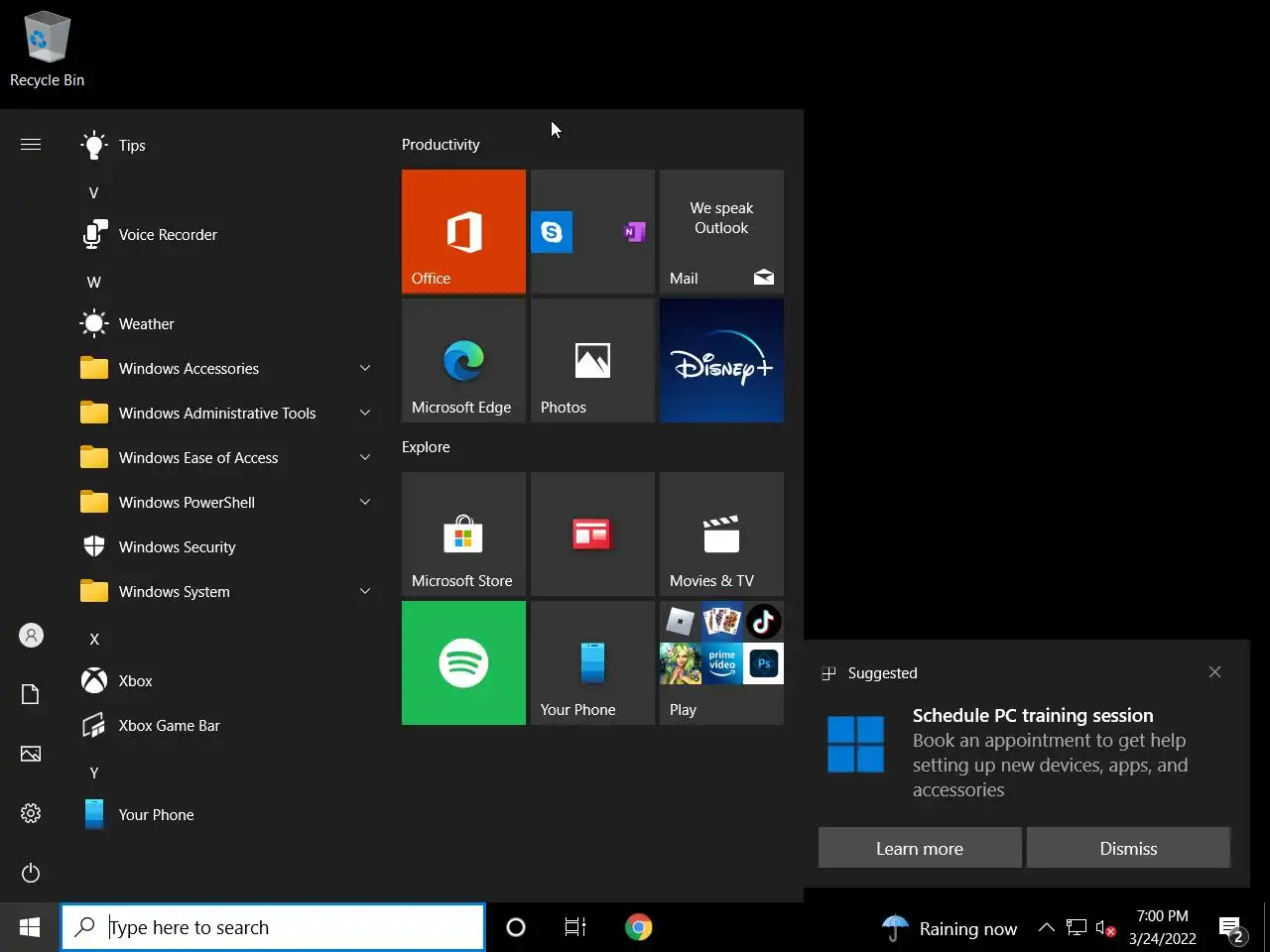Image resolution: width=1270 pixels, height=952 pixels.
Task: Open the Play games folder tile
Action: [721, 662]
